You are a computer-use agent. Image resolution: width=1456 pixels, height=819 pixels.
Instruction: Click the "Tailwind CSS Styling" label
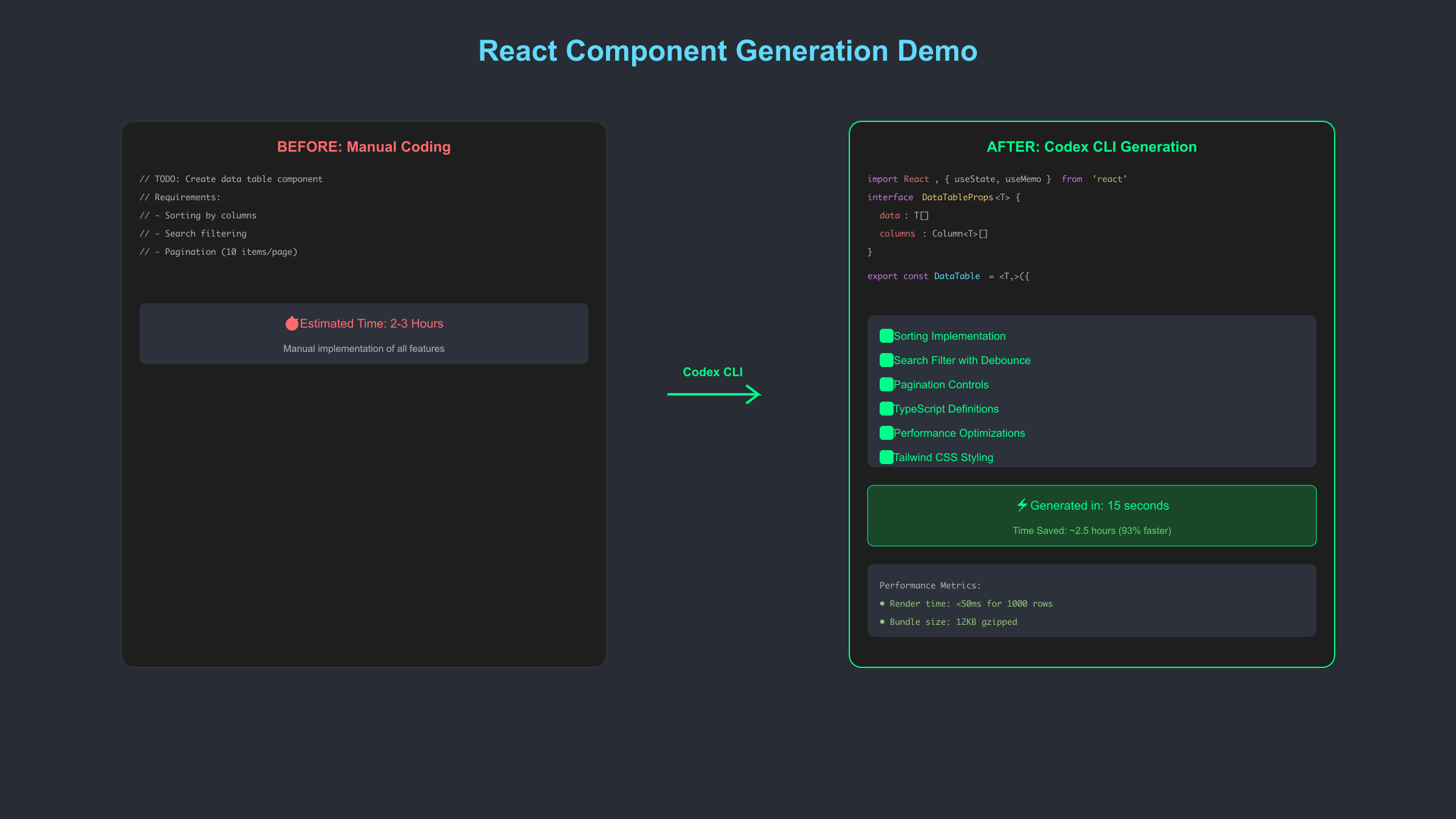[x=943, y=457]
